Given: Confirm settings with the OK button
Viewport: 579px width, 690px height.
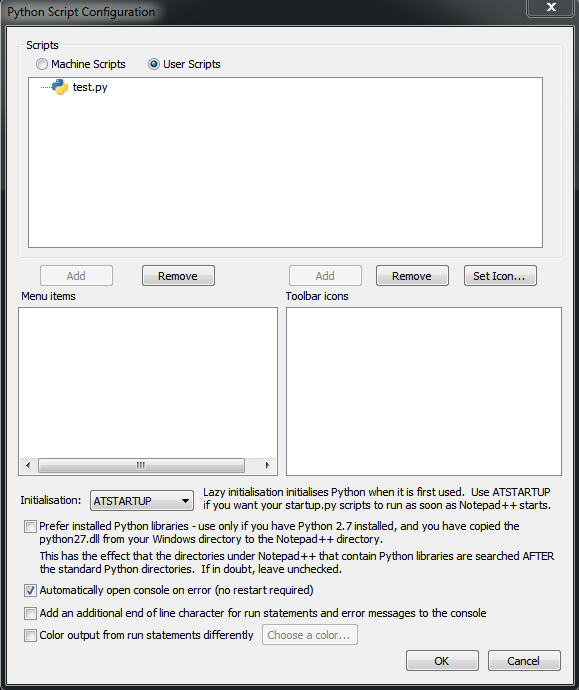Looking at the screenshot, I should (442, 661).
